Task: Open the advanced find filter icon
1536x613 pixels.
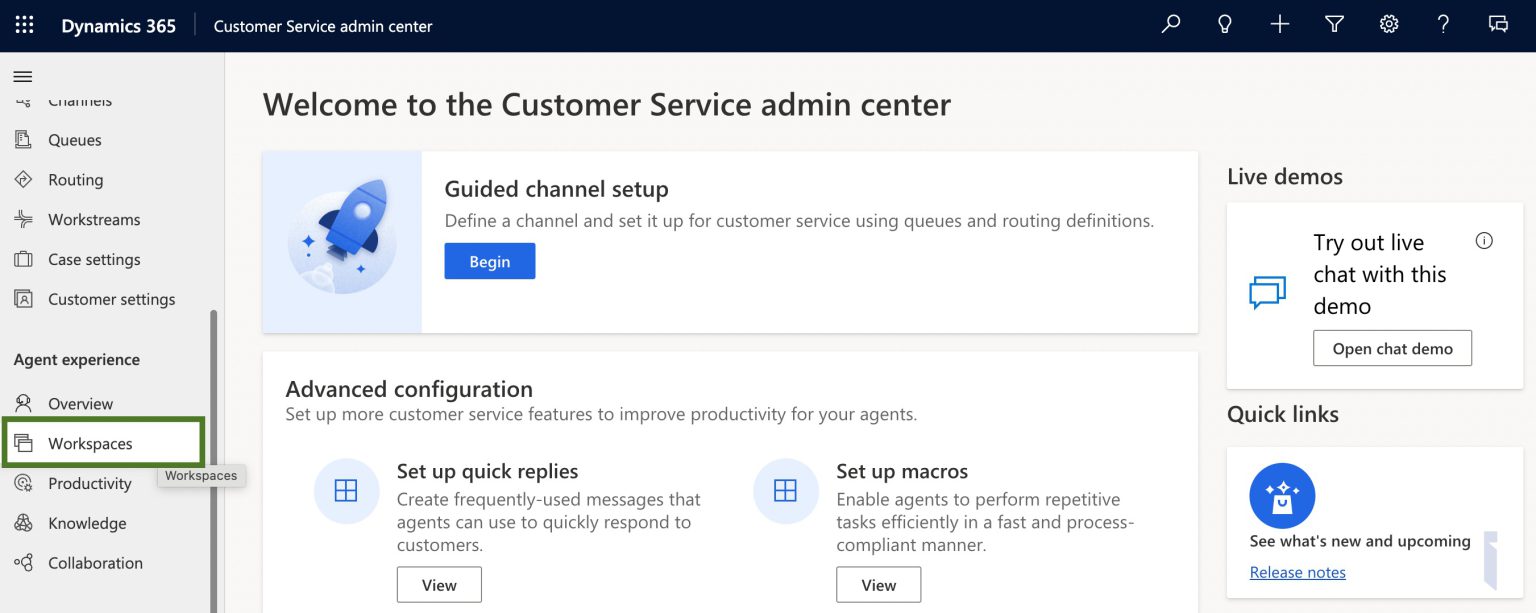Action: pos(1334,25)
